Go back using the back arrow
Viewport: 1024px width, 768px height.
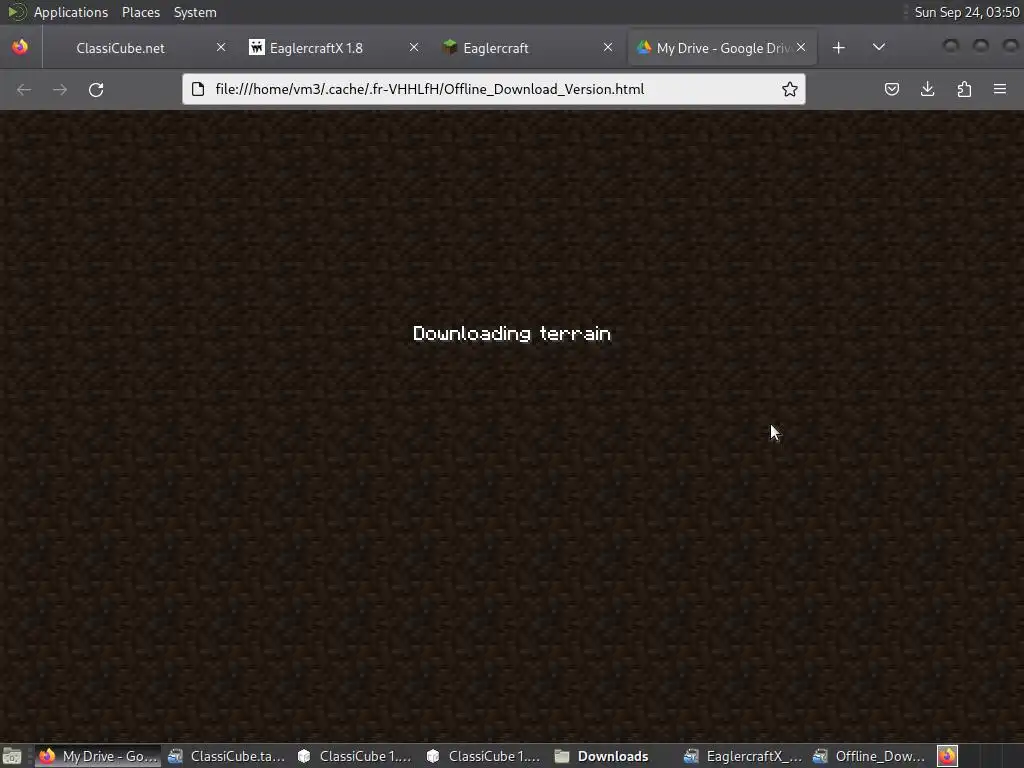pos(24,89)
